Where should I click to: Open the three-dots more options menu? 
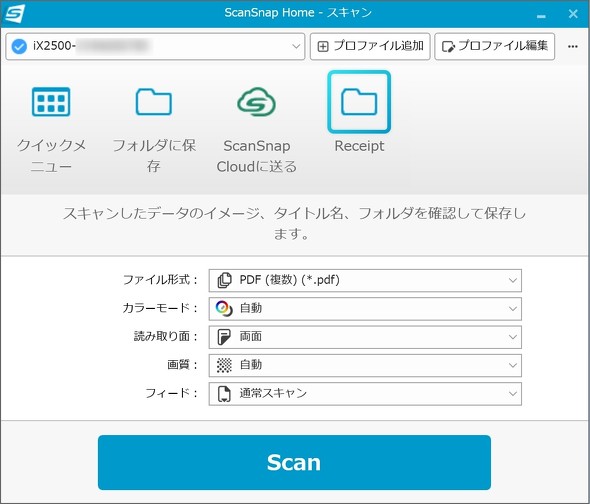coord(573,46)
